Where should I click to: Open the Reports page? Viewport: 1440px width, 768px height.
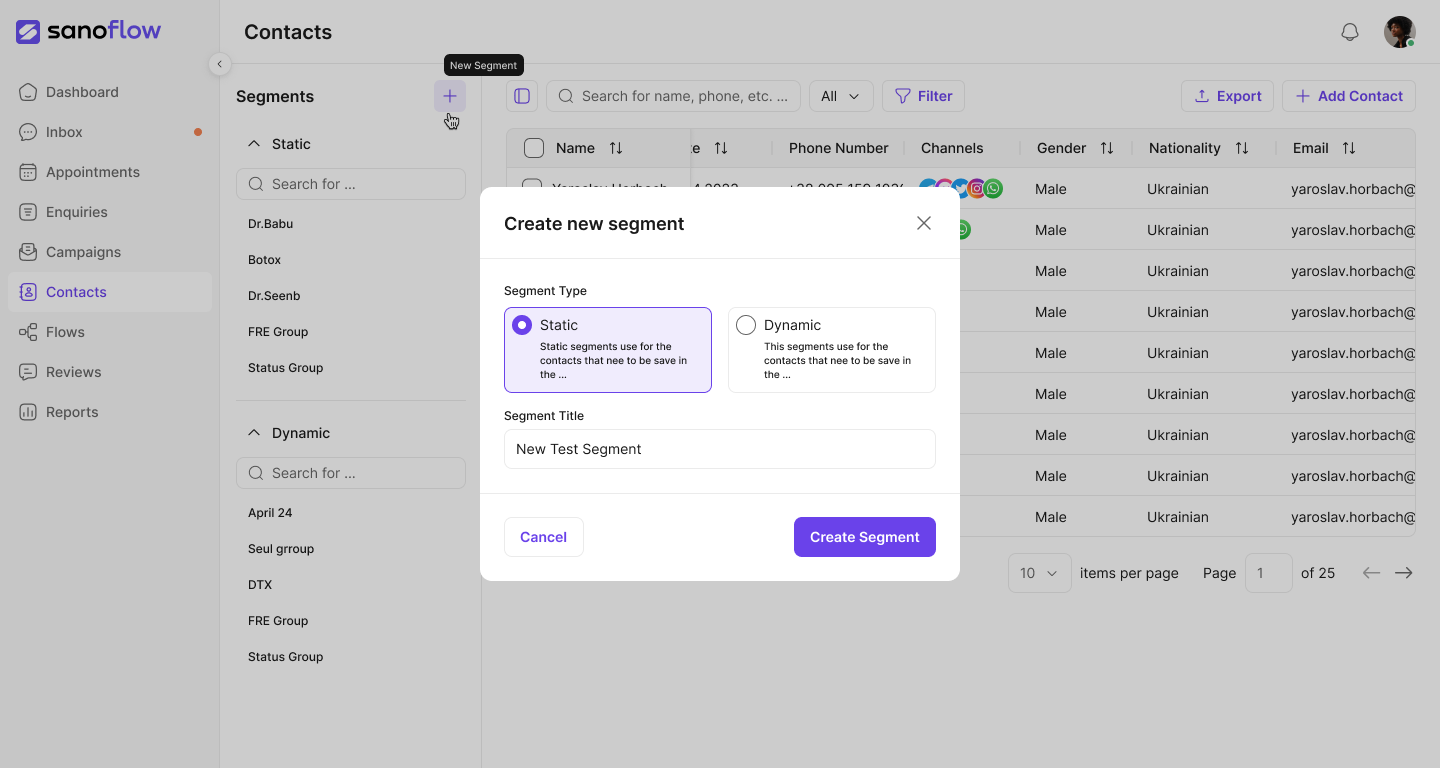click(109, 412)
